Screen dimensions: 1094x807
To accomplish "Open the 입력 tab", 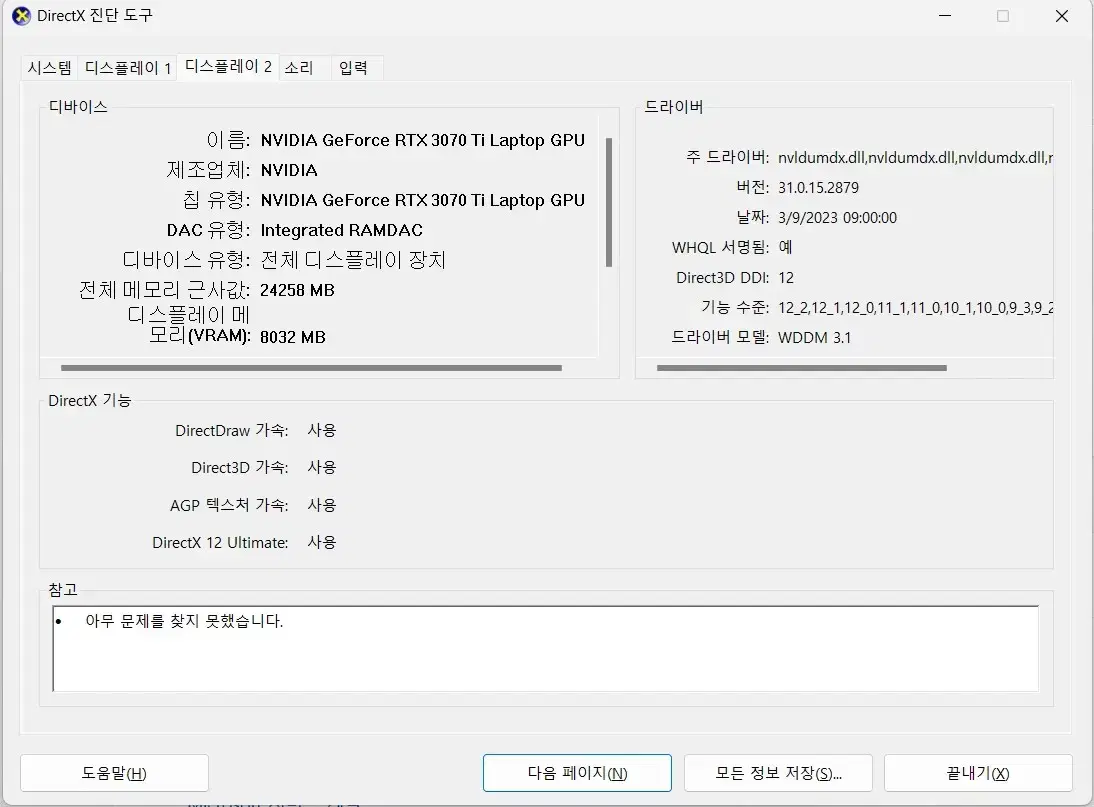I will point(353,68).
